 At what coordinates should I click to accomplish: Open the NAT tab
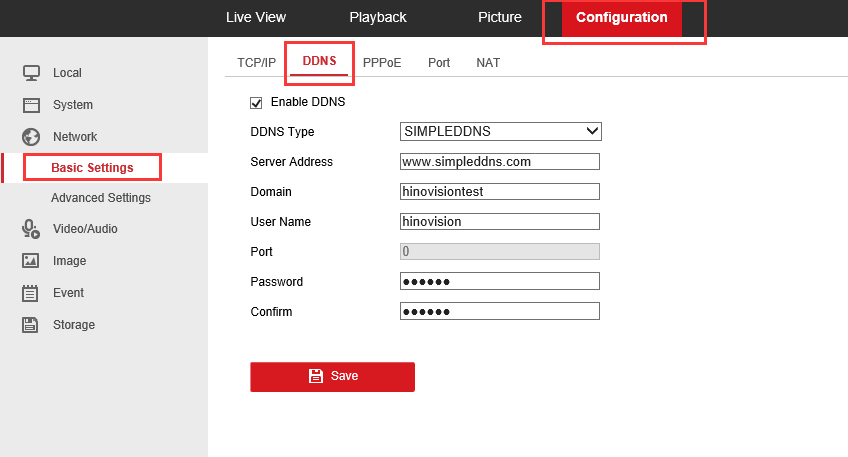point(488,62)
